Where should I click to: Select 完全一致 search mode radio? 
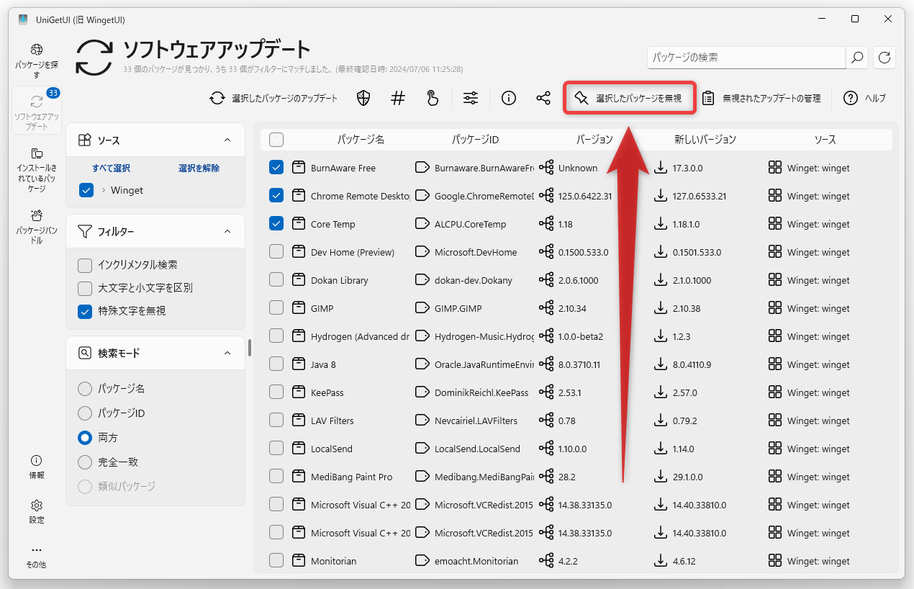[x=85, y=462]
